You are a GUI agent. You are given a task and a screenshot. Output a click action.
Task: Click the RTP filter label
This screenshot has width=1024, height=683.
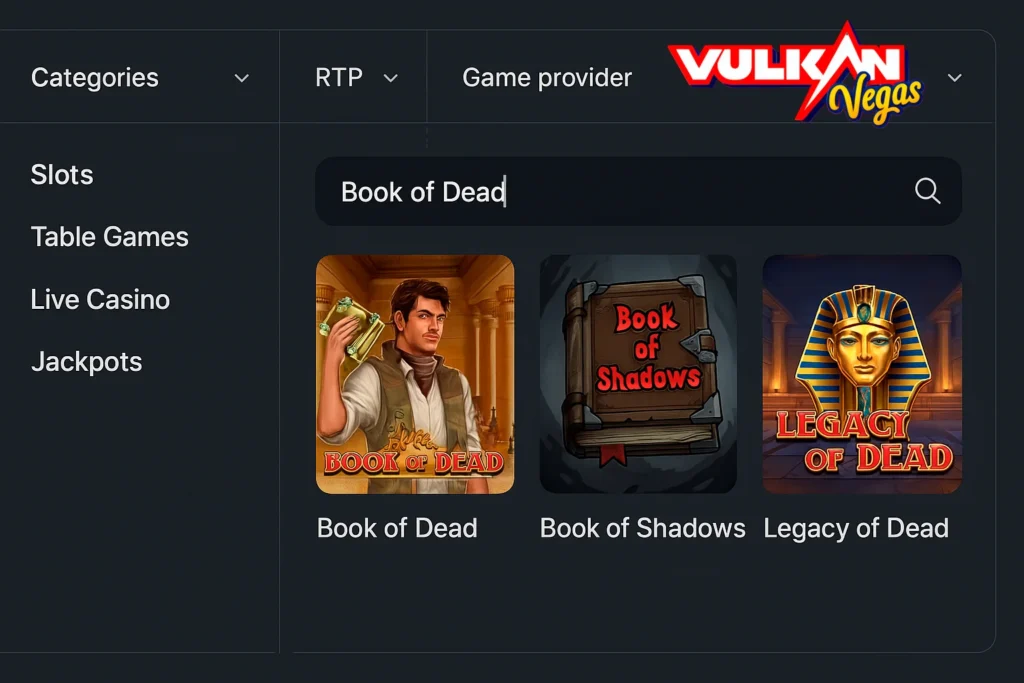(x=339, y=77)
